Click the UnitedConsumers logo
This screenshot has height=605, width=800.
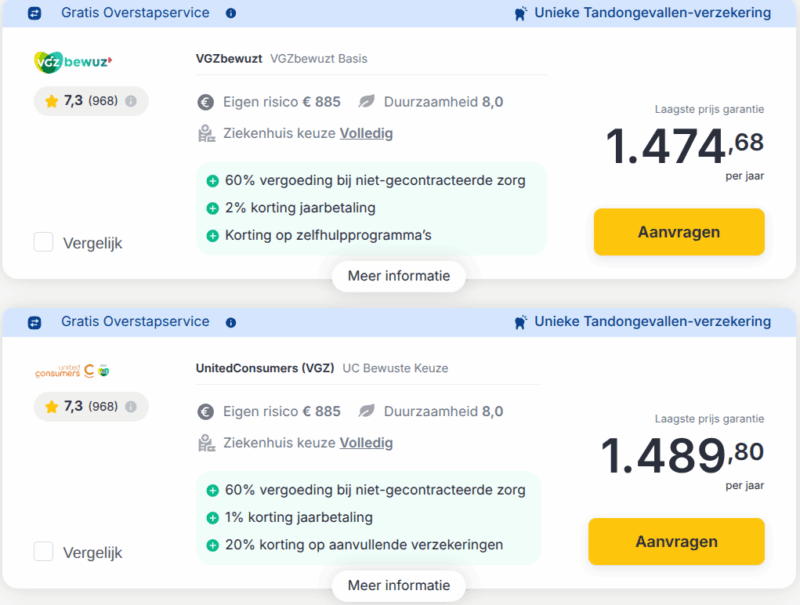(x=74, y=371)
